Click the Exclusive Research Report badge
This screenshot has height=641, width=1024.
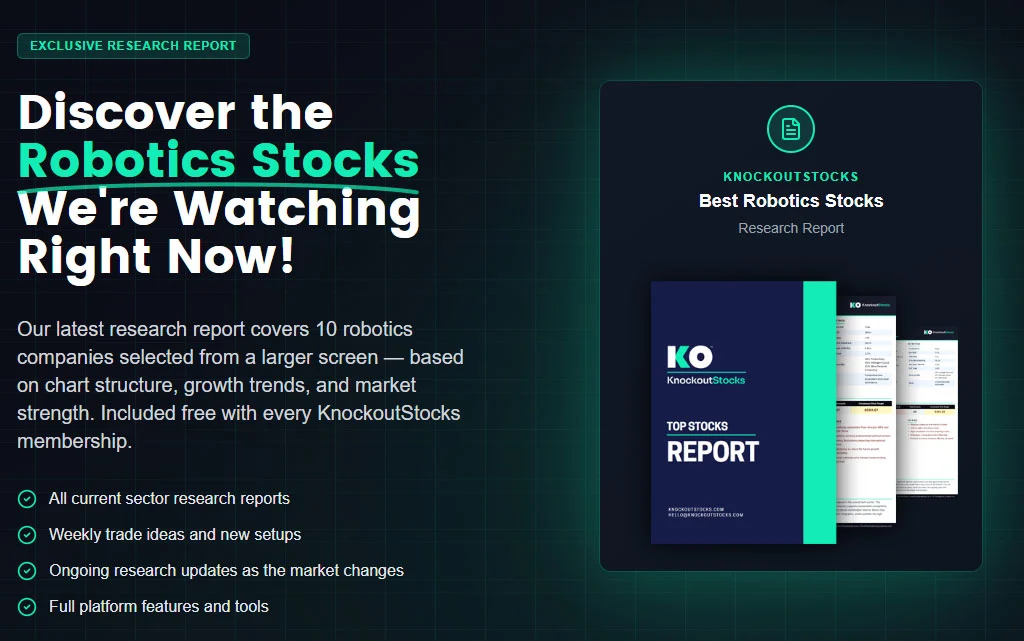click(133, 46)
